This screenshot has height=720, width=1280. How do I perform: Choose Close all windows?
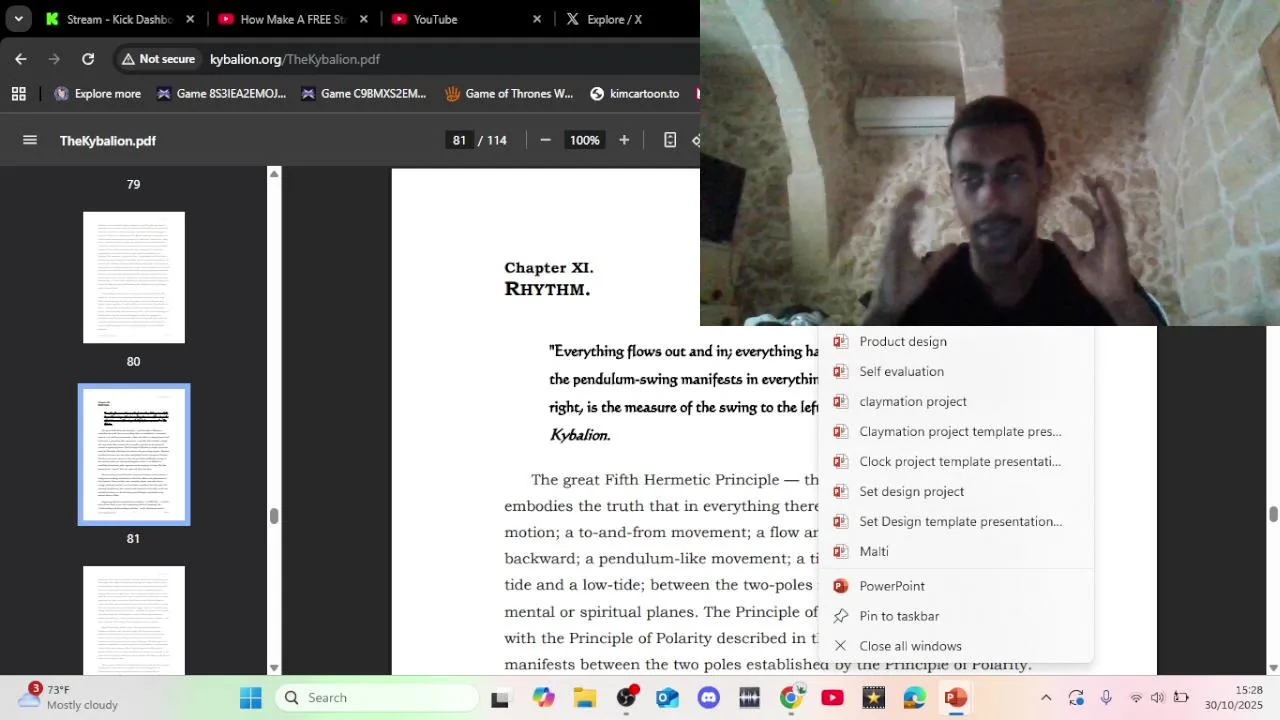(955, 646)
